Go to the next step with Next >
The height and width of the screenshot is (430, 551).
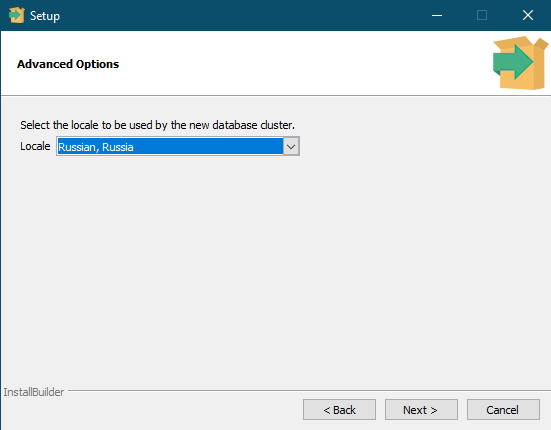point(421,410)
